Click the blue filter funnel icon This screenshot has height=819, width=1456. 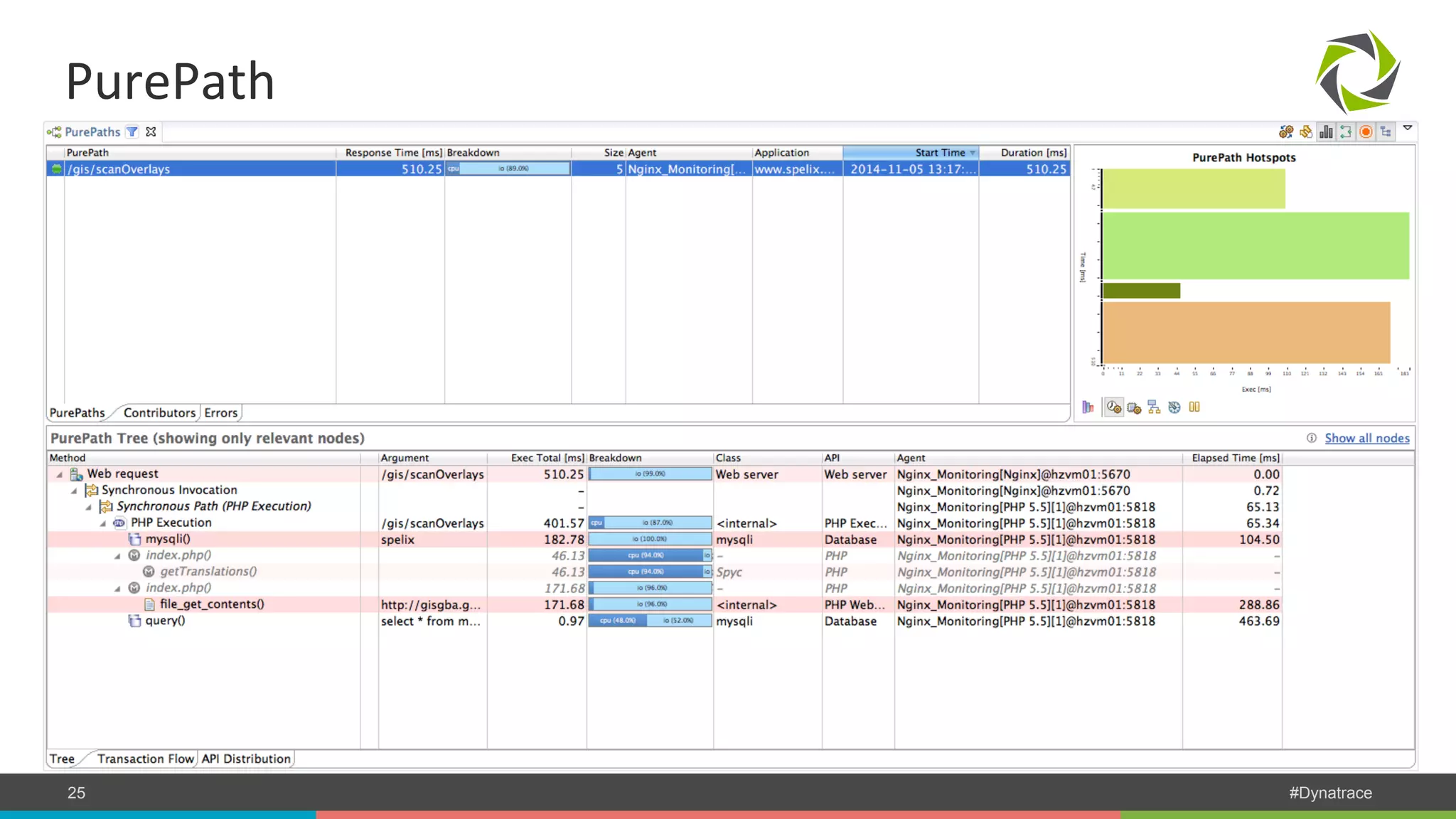(132, 132)
